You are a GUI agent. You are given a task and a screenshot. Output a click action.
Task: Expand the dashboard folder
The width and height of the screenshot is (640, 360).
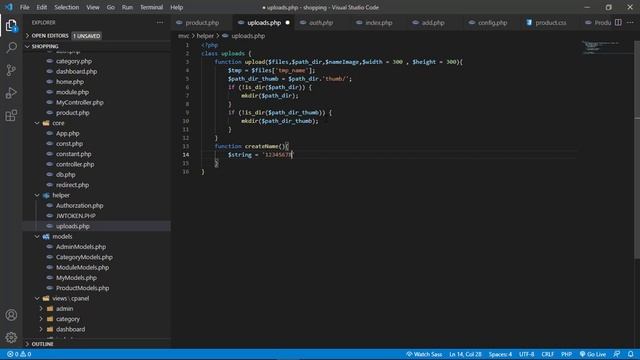coord(70,329)
